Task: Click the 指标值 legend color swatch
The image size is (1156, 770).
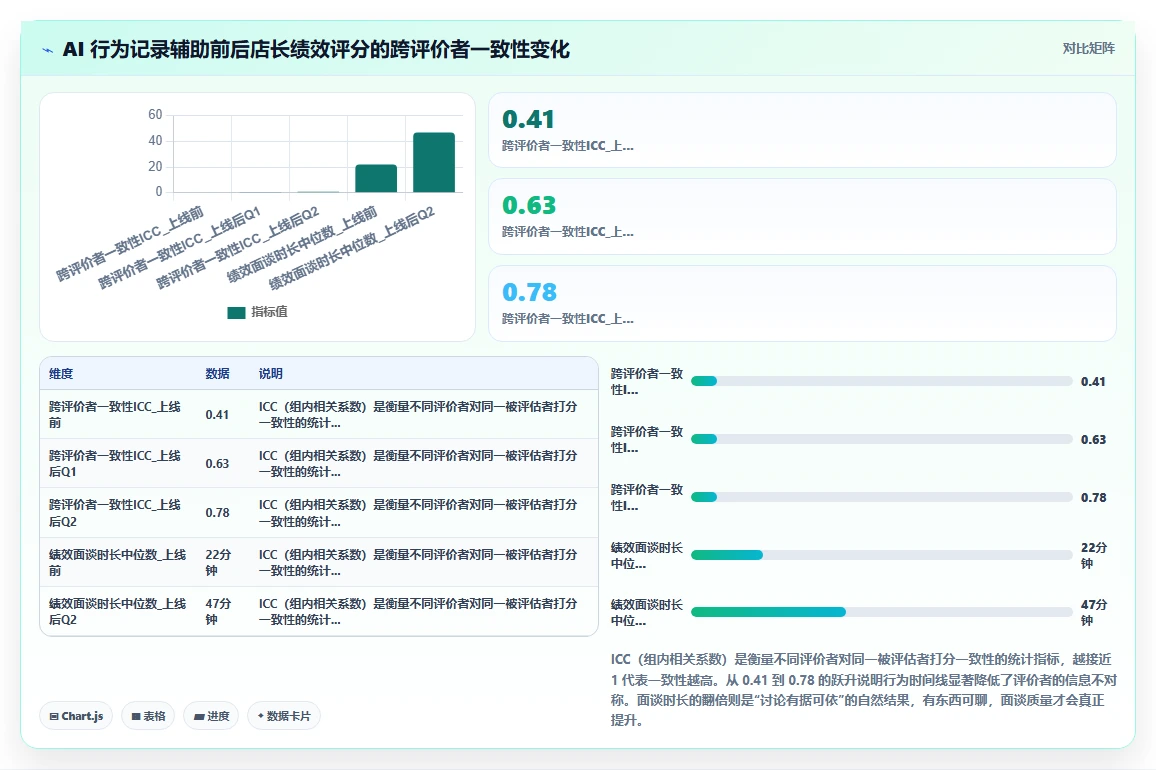Action: click(x=236, y=313)
